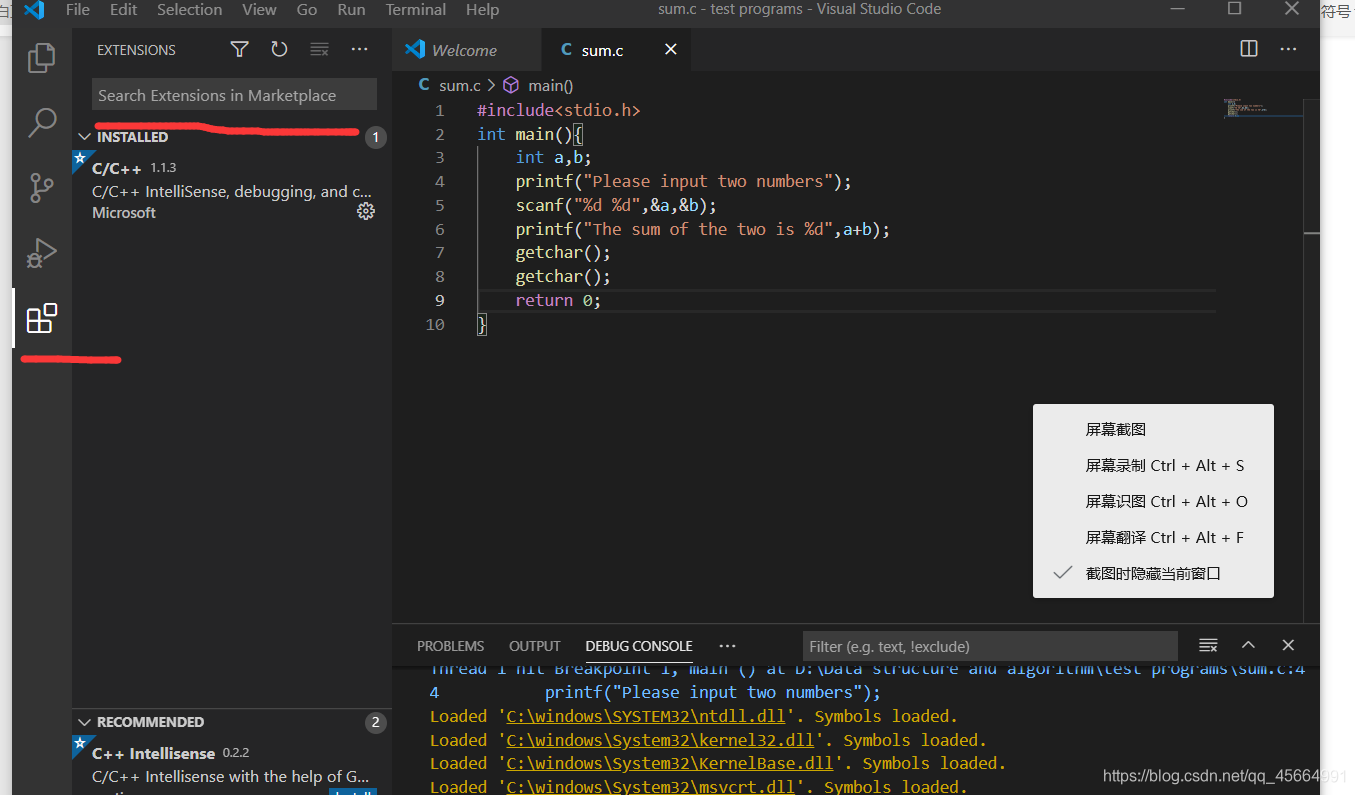The height and width of the screenshot is (795, 1355).
Task: Open the kernel32.dll path link
Action: 660,740
